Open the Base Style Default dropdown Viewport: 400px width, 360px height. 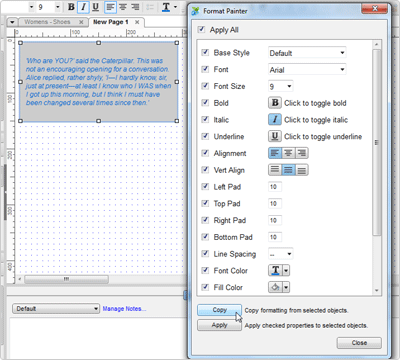click(307, 53)
